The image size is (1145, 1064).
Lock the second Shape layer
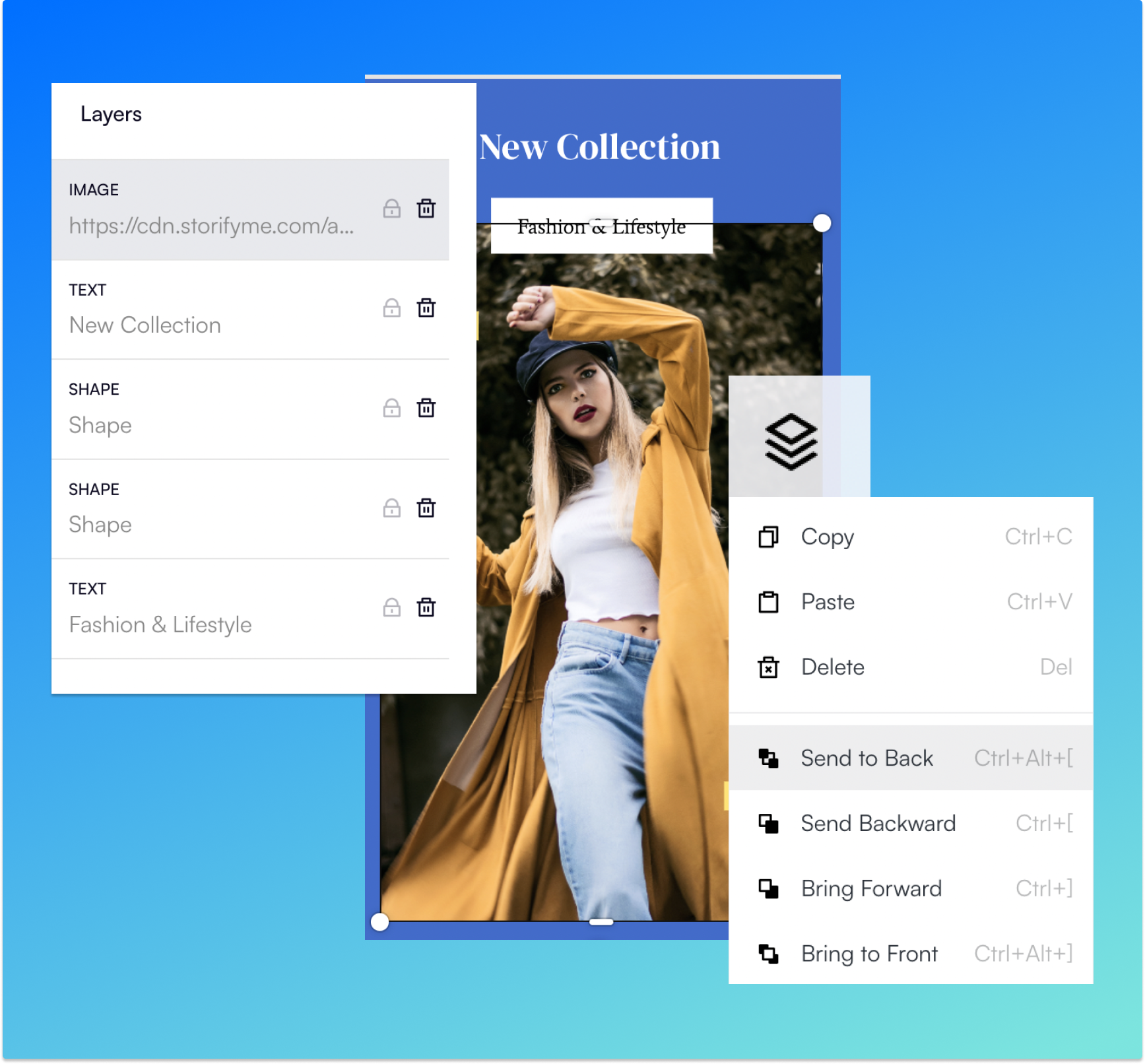click(x=392, y=508)
